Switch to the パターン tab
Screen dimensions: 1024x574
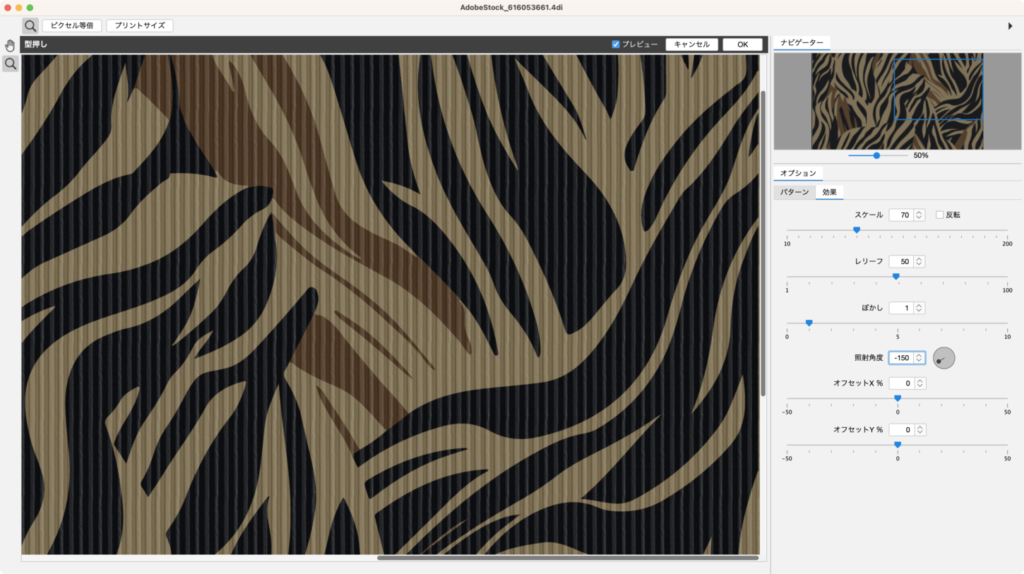(x=795, y=192)
